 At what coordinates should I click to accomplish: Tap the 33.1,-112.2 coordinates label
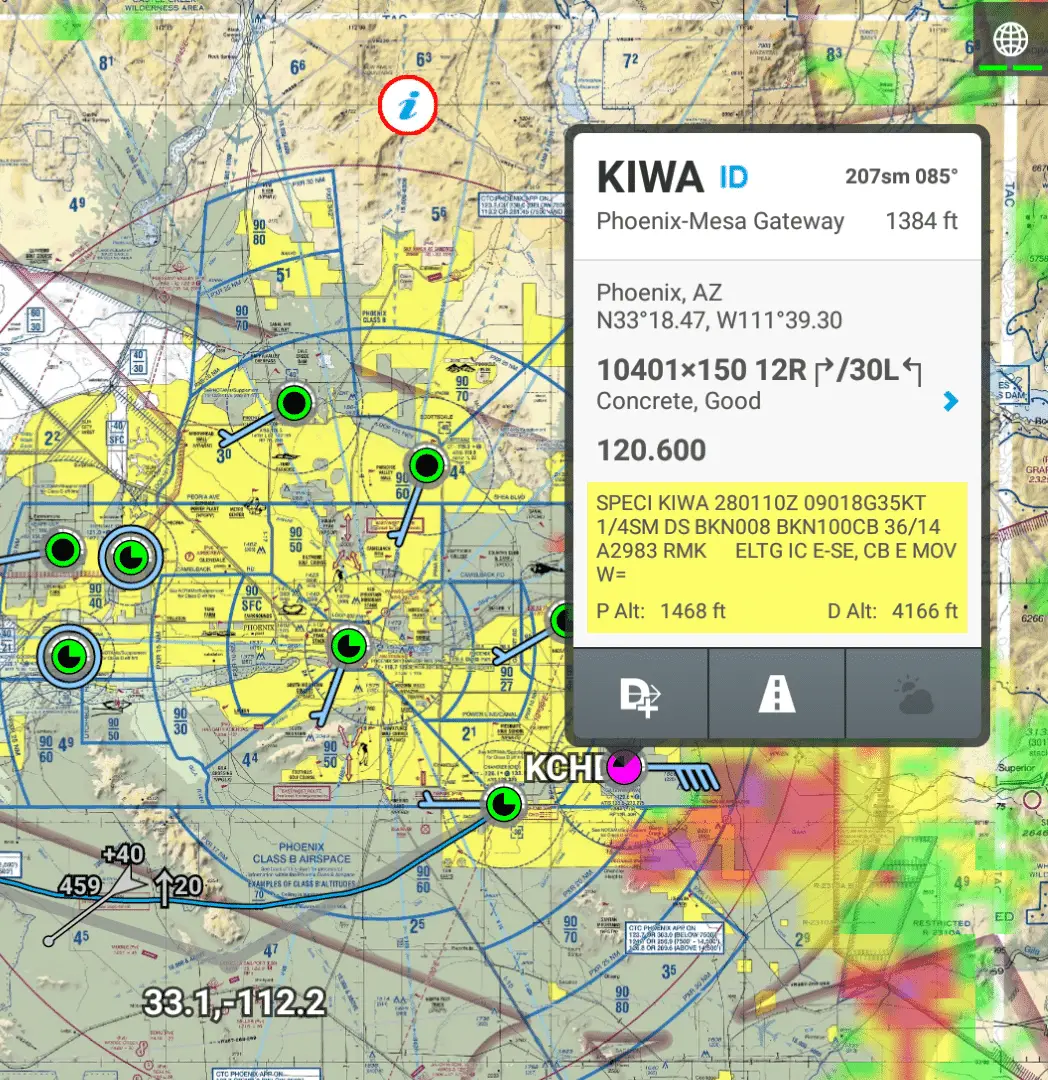click(x=234, y=1001)
